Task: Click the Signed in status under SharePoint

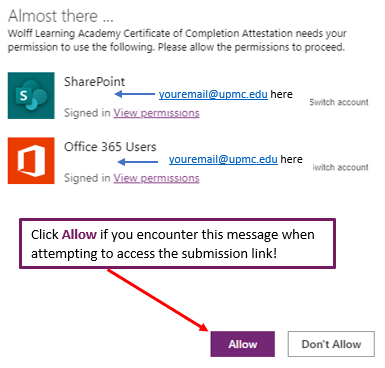Action: pos(87,113)
